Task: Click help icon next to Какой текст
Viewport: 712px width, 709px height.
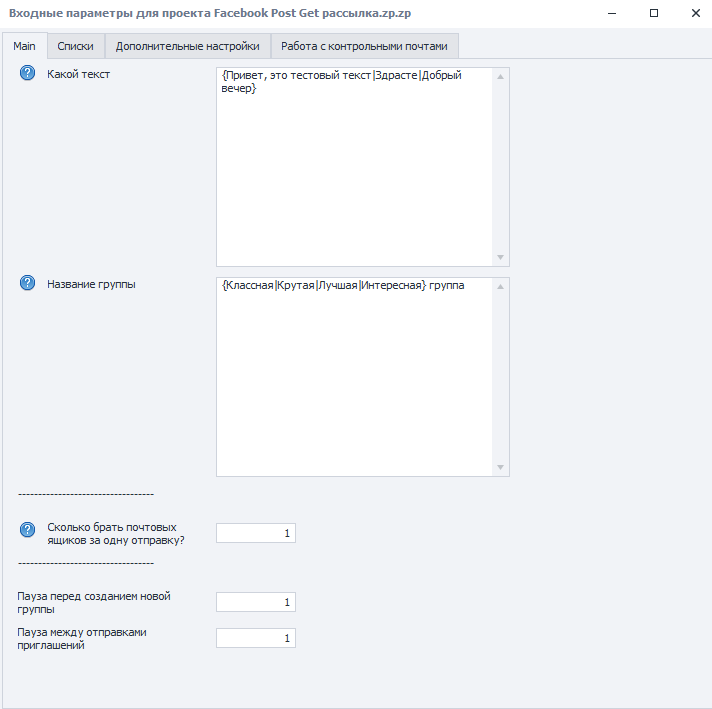Action: point(27,73)
